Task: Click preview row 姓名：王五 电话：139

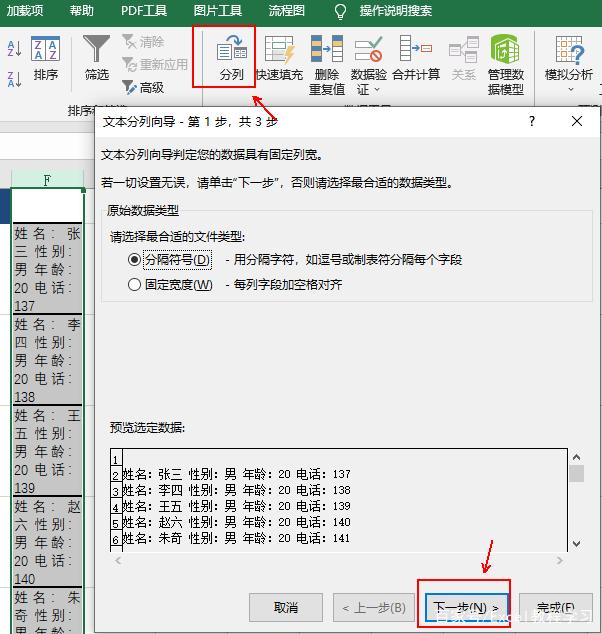Action: tap(237, 506)
